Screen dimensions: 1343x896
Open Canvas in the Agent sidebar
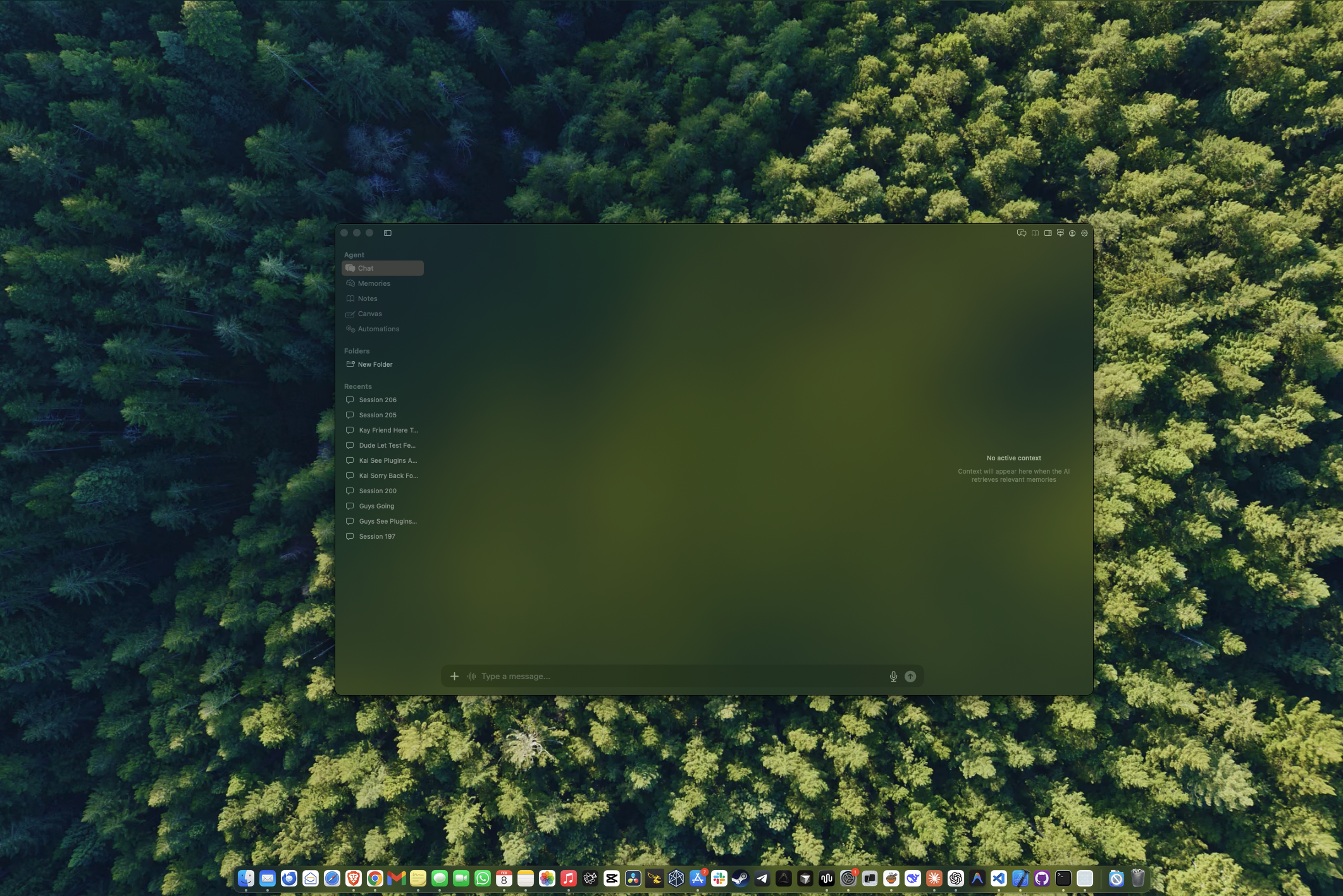point(369,314)
